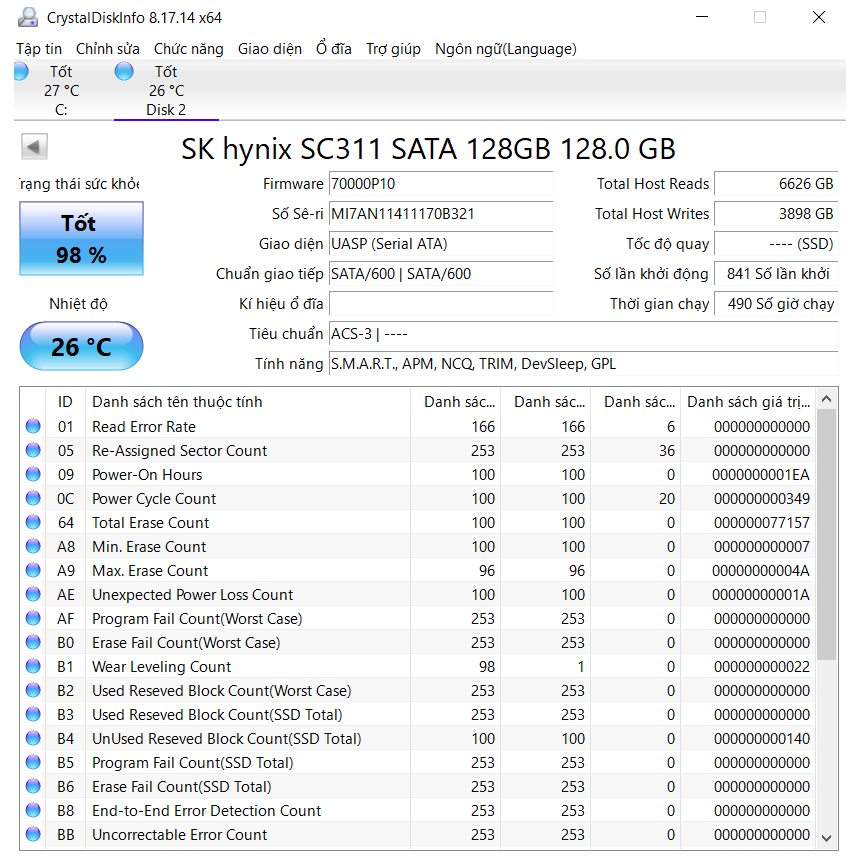Click status orb for Erase Fail Count(Worst Case)
Screen dimensions: 859x859
click(x=33, y=643)
